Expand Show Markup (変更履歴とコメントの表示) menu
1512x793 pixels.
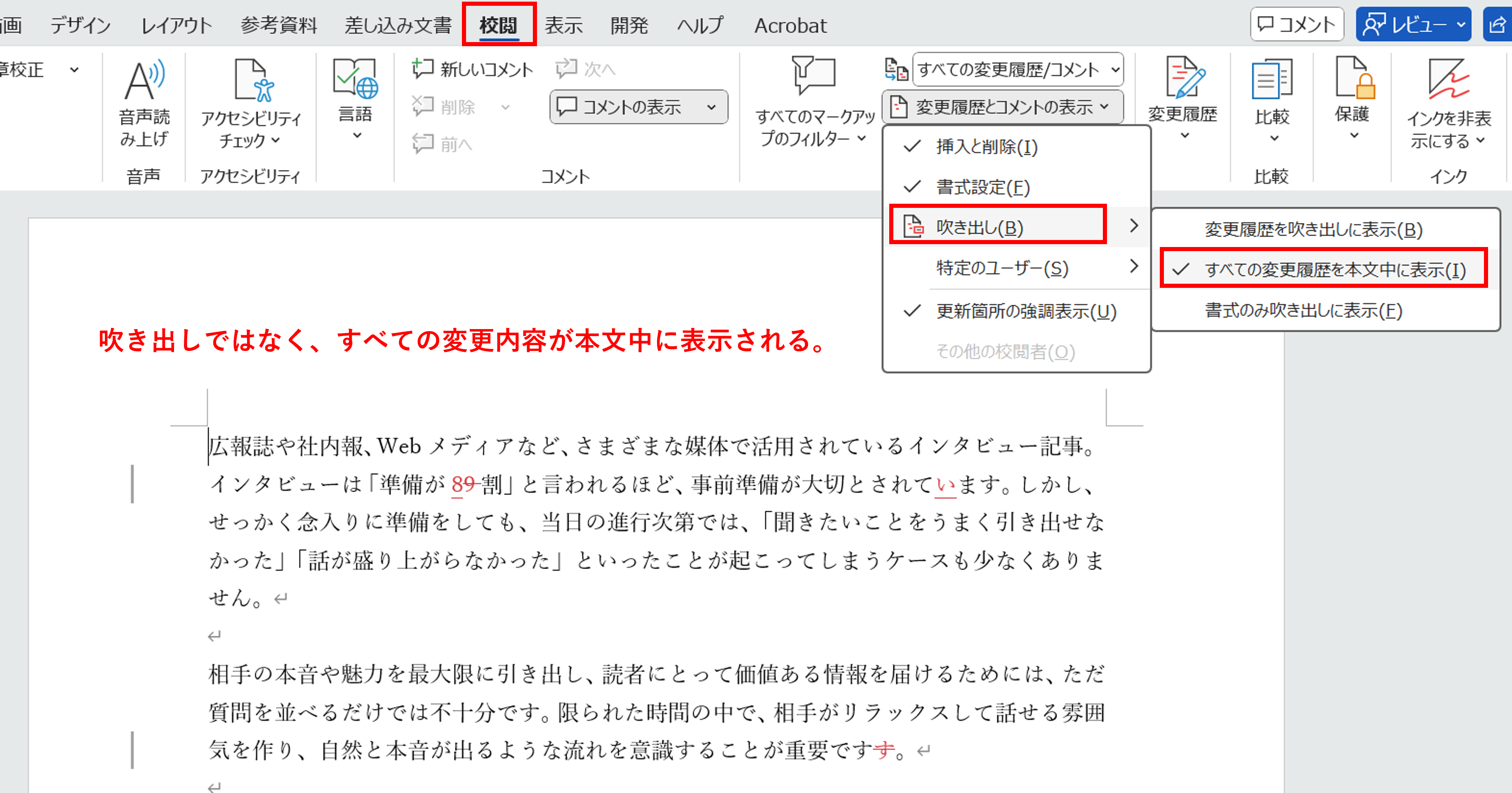(x=1003, y=107)
